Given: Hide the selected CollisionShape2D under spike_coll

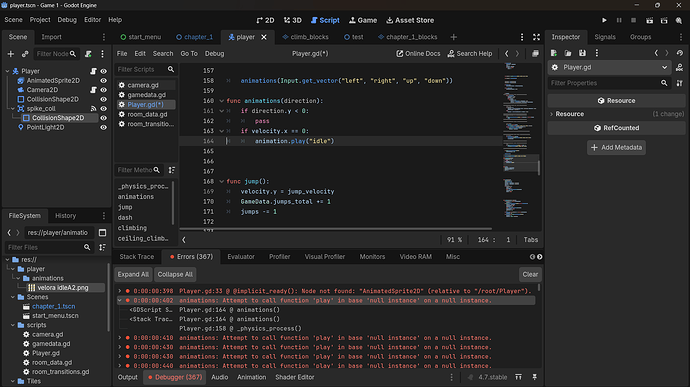Looking at the screenshot, I should [x=103, y=118].
